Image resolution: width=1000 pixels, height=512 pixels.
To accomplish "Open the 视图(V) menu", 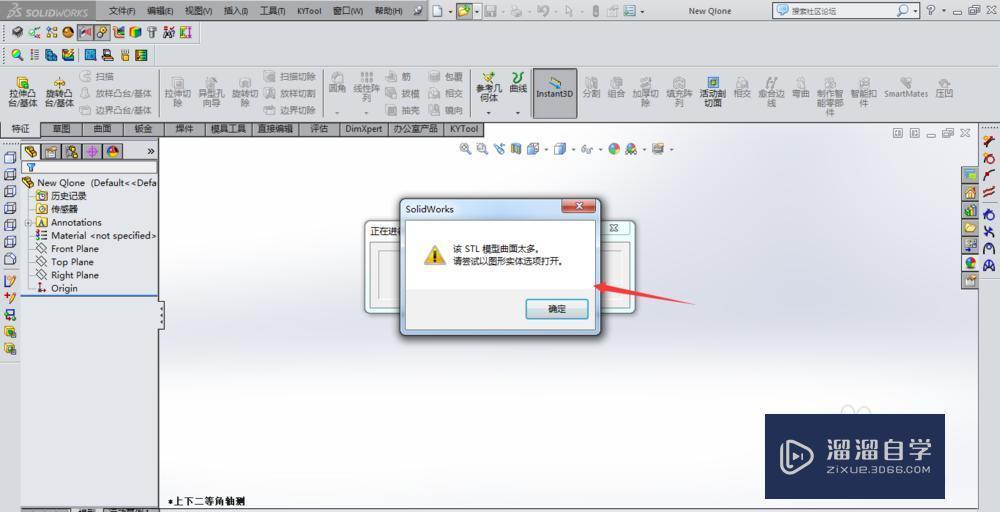I will click(198, 11).
